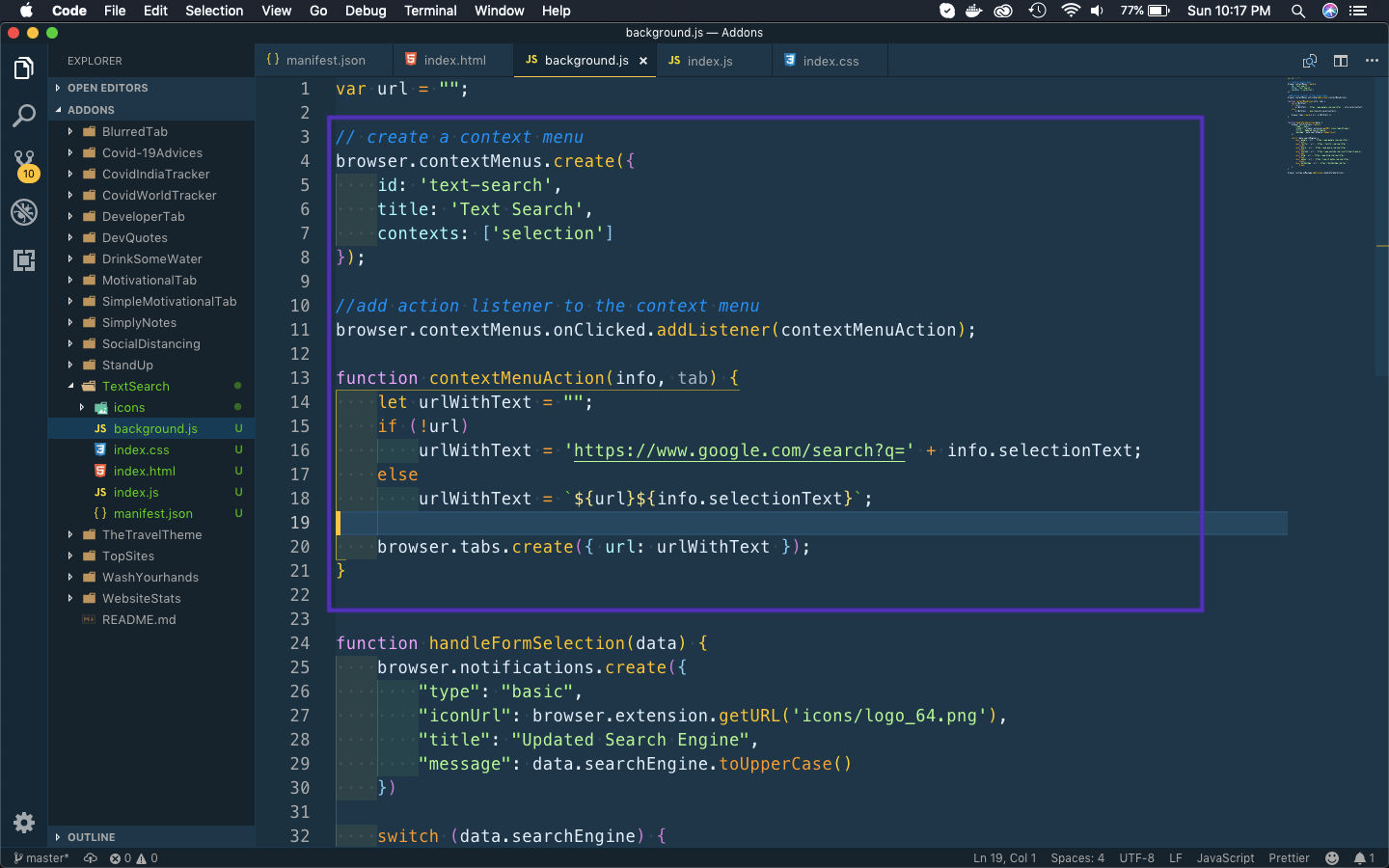The height and width of the screenshot is (868, 1389).
Task: Open the Search view in activity bar
Action: pyautogui.click(x=24, y=117)
